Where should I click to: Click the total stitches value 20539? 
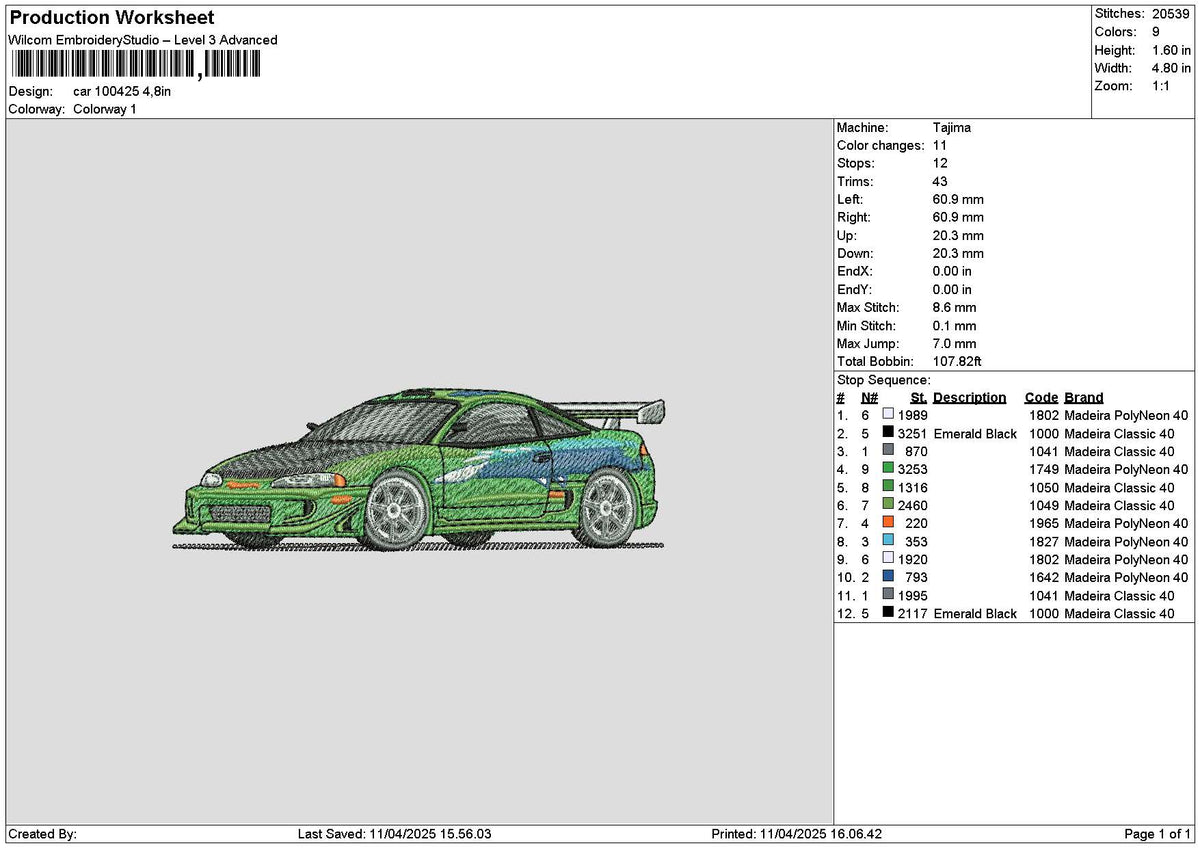point(1170,14)
